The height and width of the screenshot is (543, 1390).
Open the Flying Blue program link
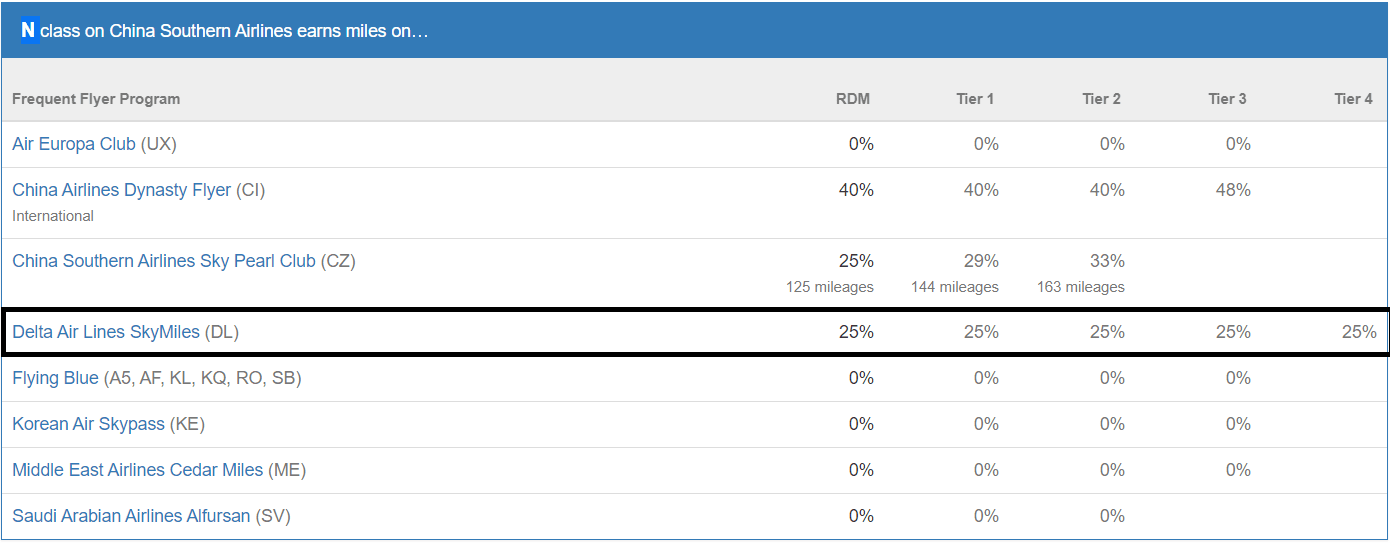56,378
